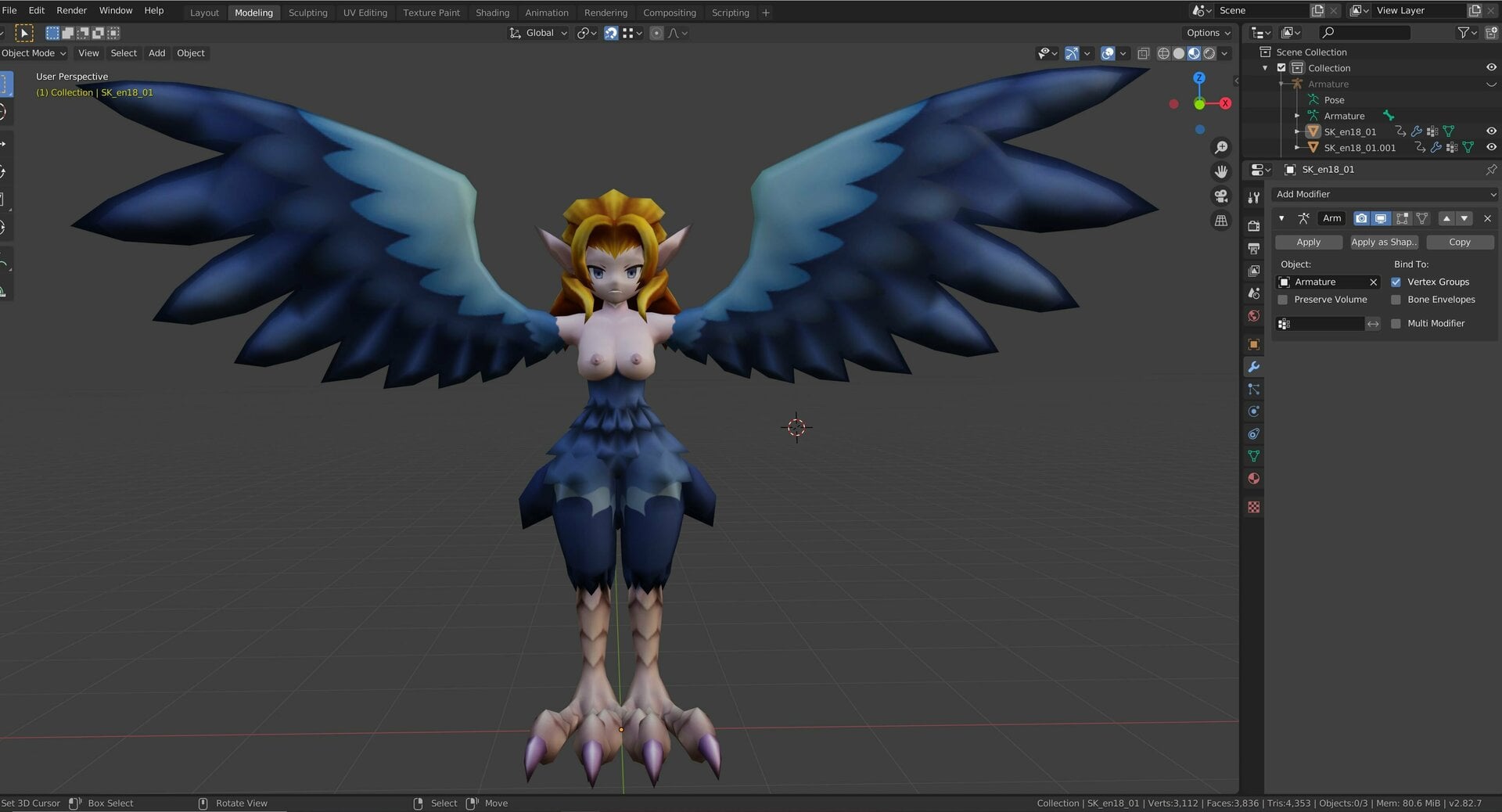Open the Physics properties tab

[1254, 411]
